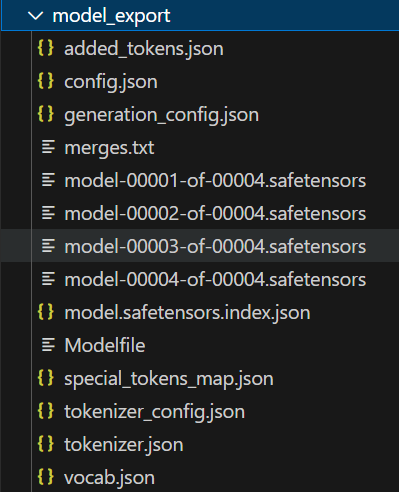The width and height of the screenshot is (399, 492).
Task: Select the model_export folder name
Action: (x=111, y=16)
